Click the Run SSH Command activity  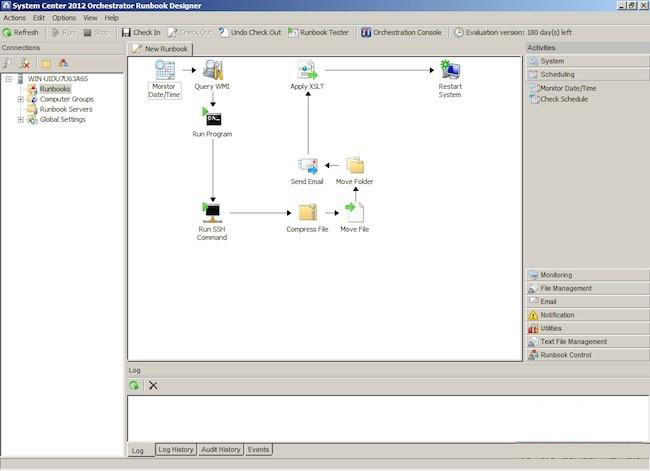click(x=212, y=211)
